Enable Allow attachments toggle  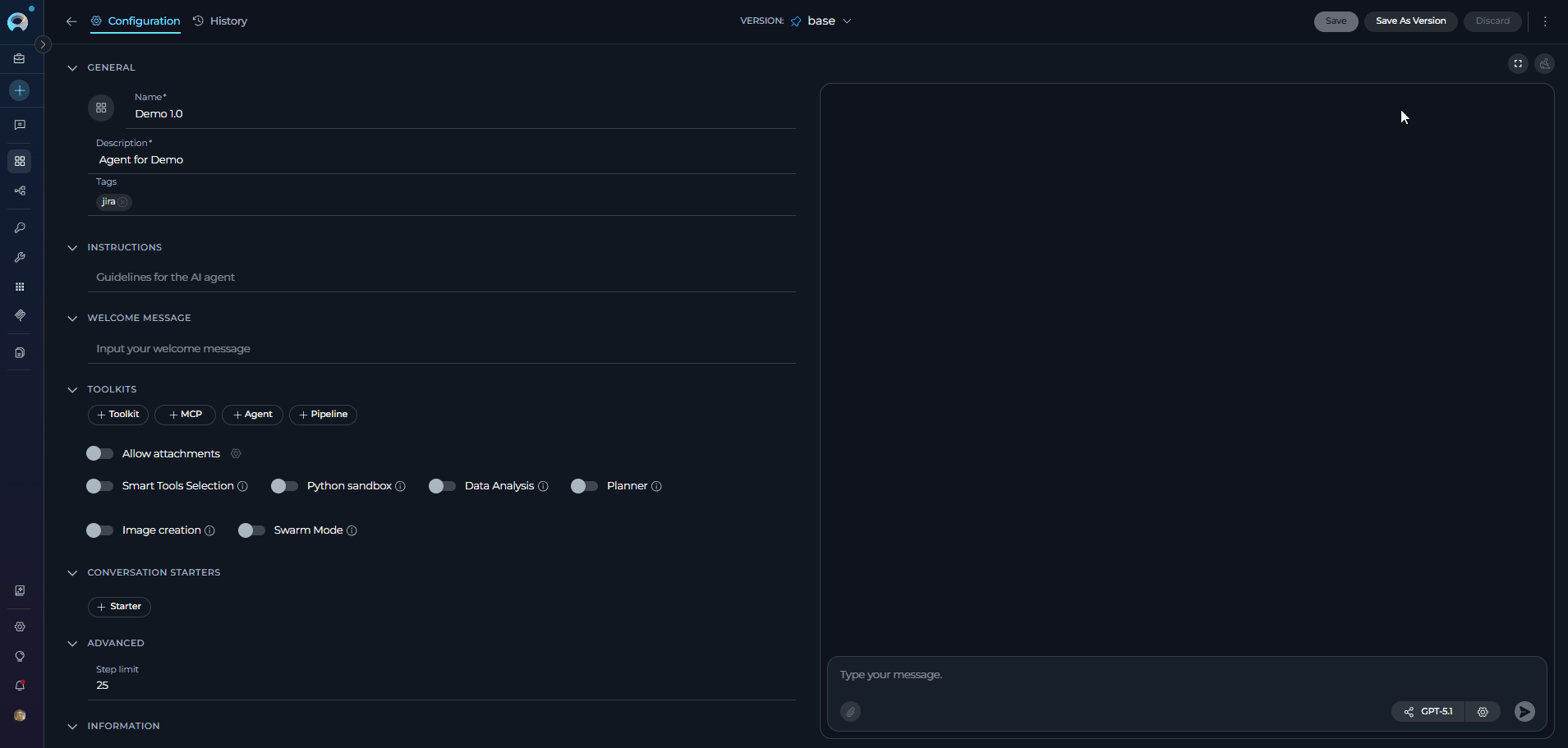coord(99,453)
